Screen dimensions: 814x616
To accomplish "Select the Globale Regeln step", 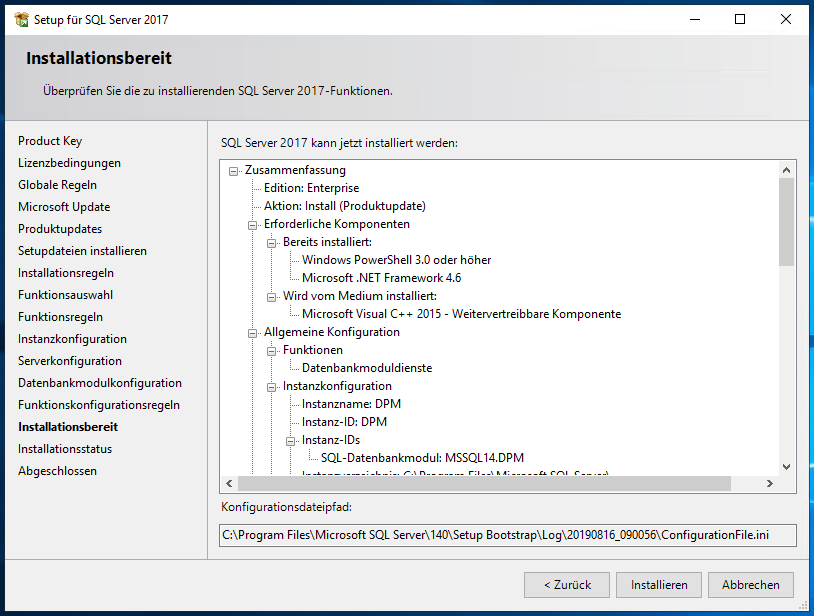I will [57, 185].
